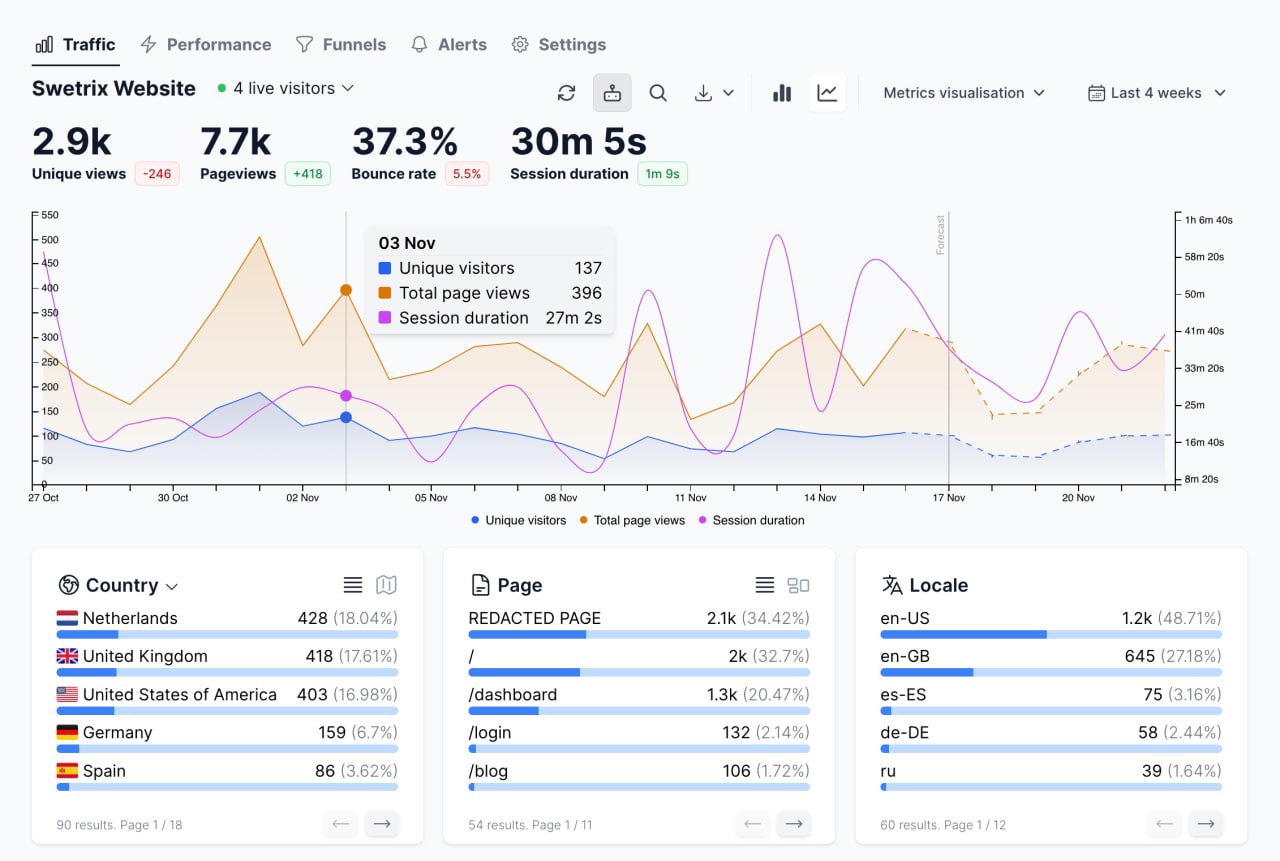Image resolution: width=1280 pixels, height=861 pixels.
Task: Go to next page of Locale results
Action: click(1206, 824)
